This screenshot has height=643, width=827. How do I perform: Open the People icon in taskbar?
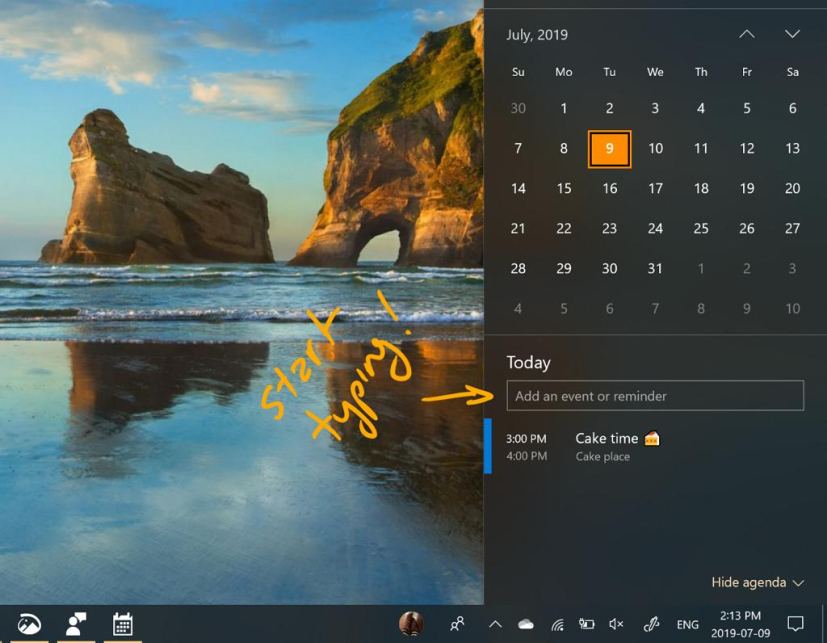click(457, 624)
